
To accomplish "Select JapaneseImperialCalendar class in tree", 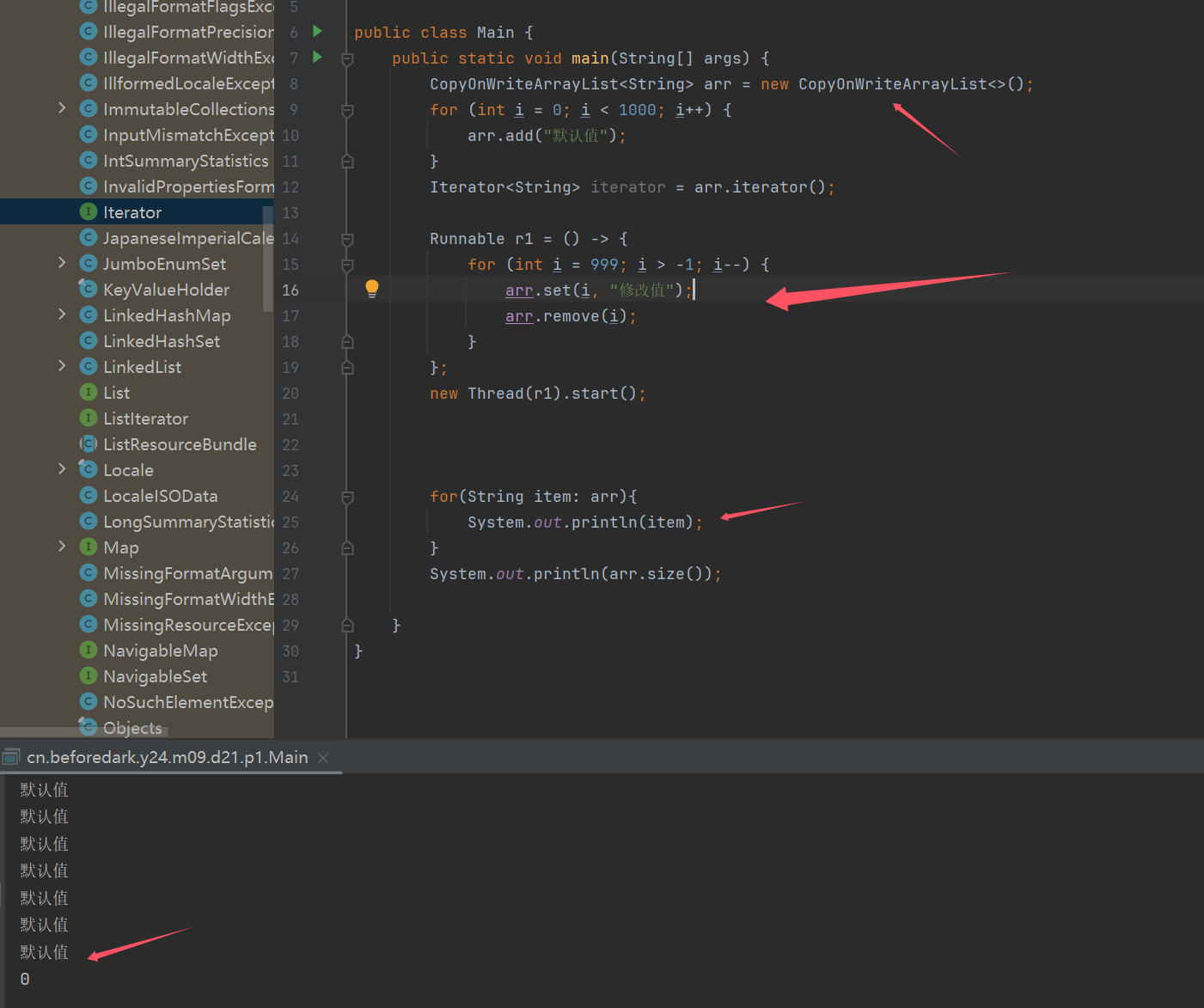I will pyautogui.click(x=188, y=238).
